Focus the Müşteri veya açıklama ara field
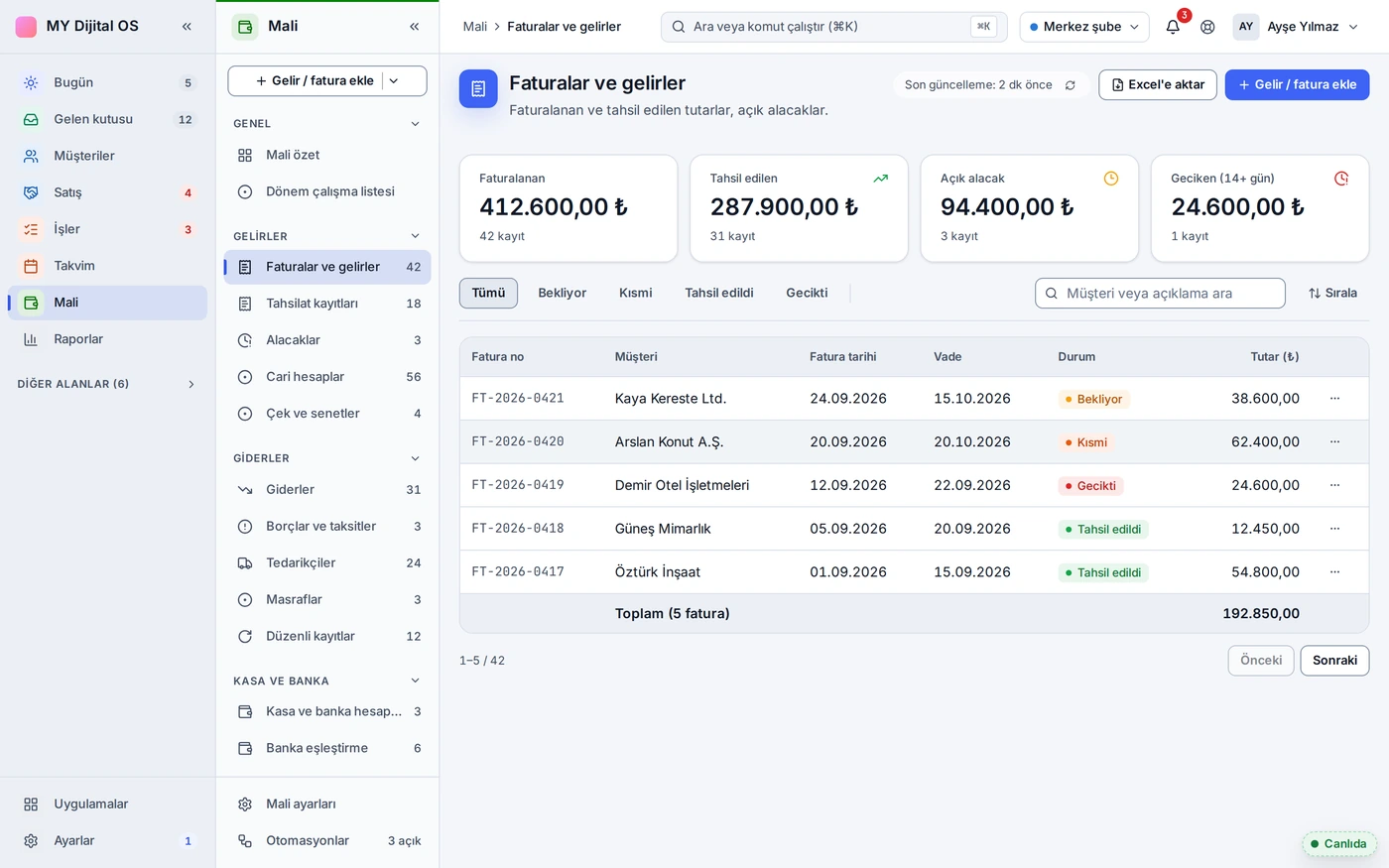This screenshot has height=868, width=1389. [1160, 294]
